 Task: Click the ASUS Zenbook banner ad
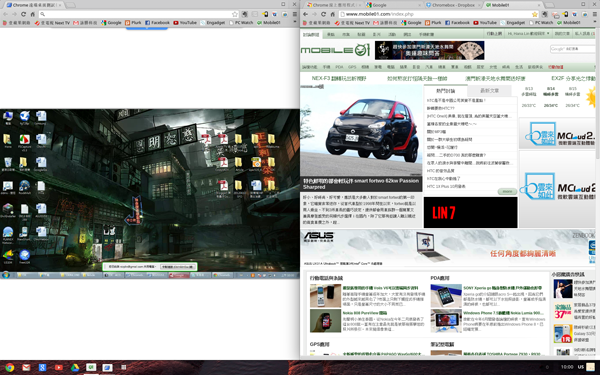click(x=448, y=248)
